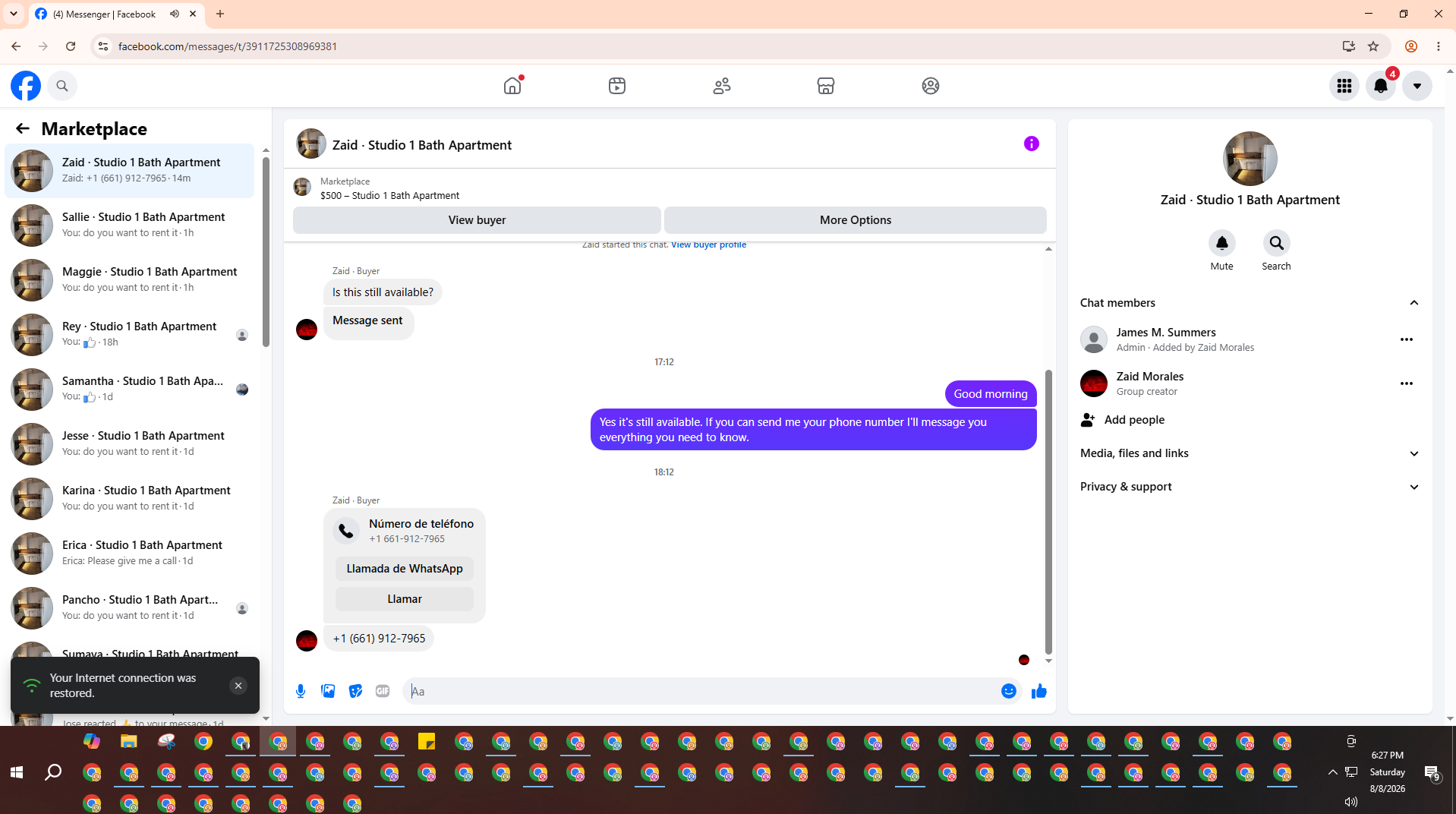Open the notifications bell icon

tap(1381, 86)
